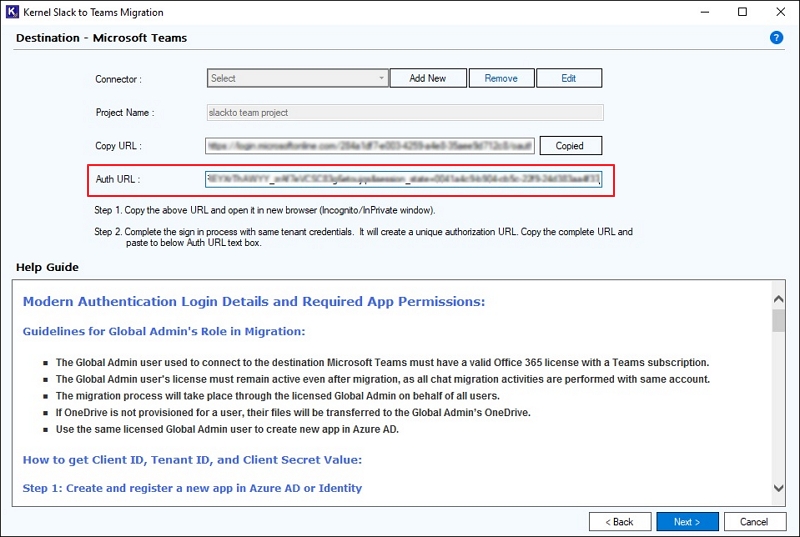Click the 'Auth URL :' label
Viewport: 800px width, 537px height.
pyautogui.click(x=118, y=179)
